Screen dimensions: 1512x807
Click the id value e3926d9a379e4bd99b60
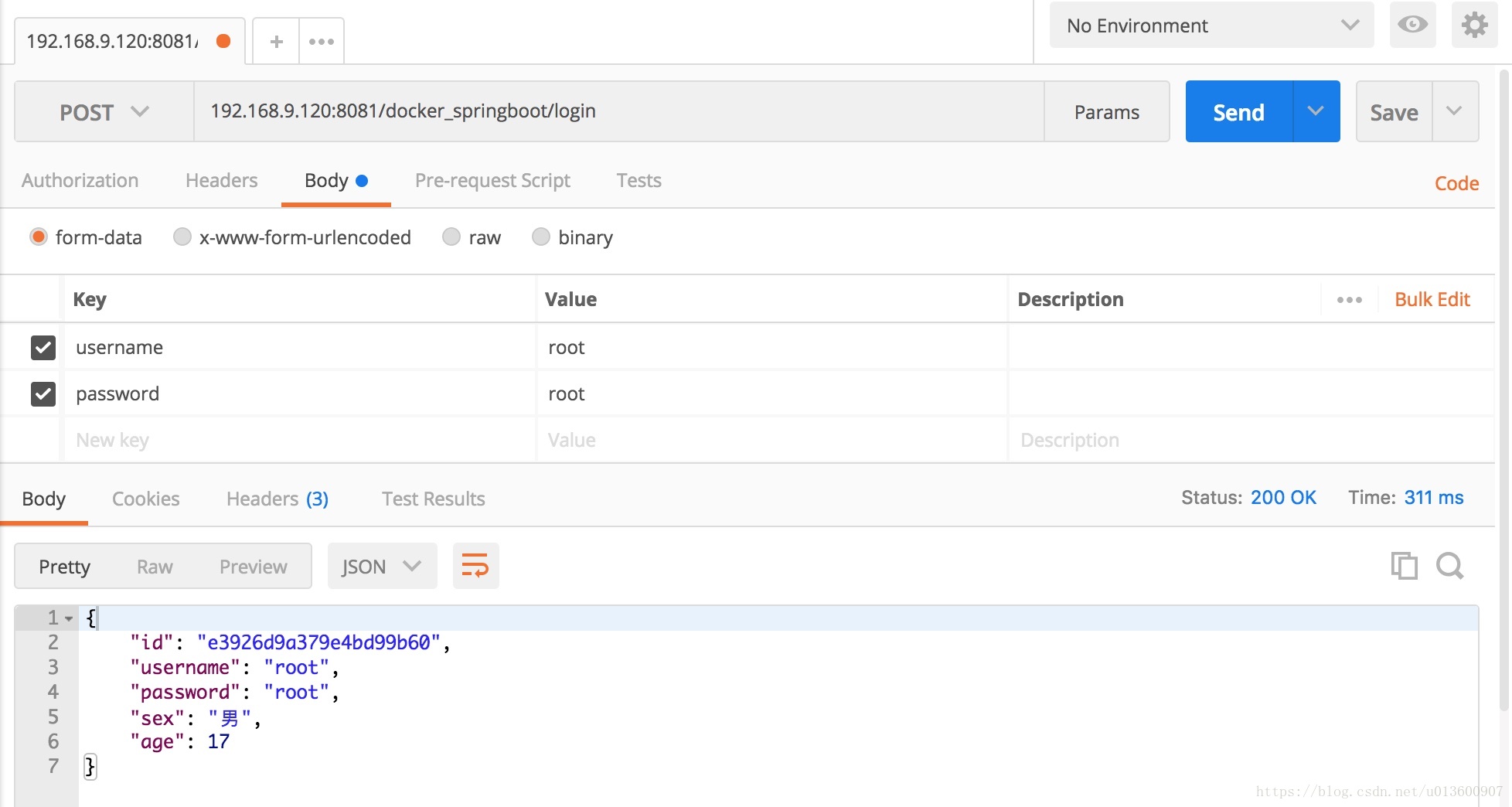coord(318,642)
